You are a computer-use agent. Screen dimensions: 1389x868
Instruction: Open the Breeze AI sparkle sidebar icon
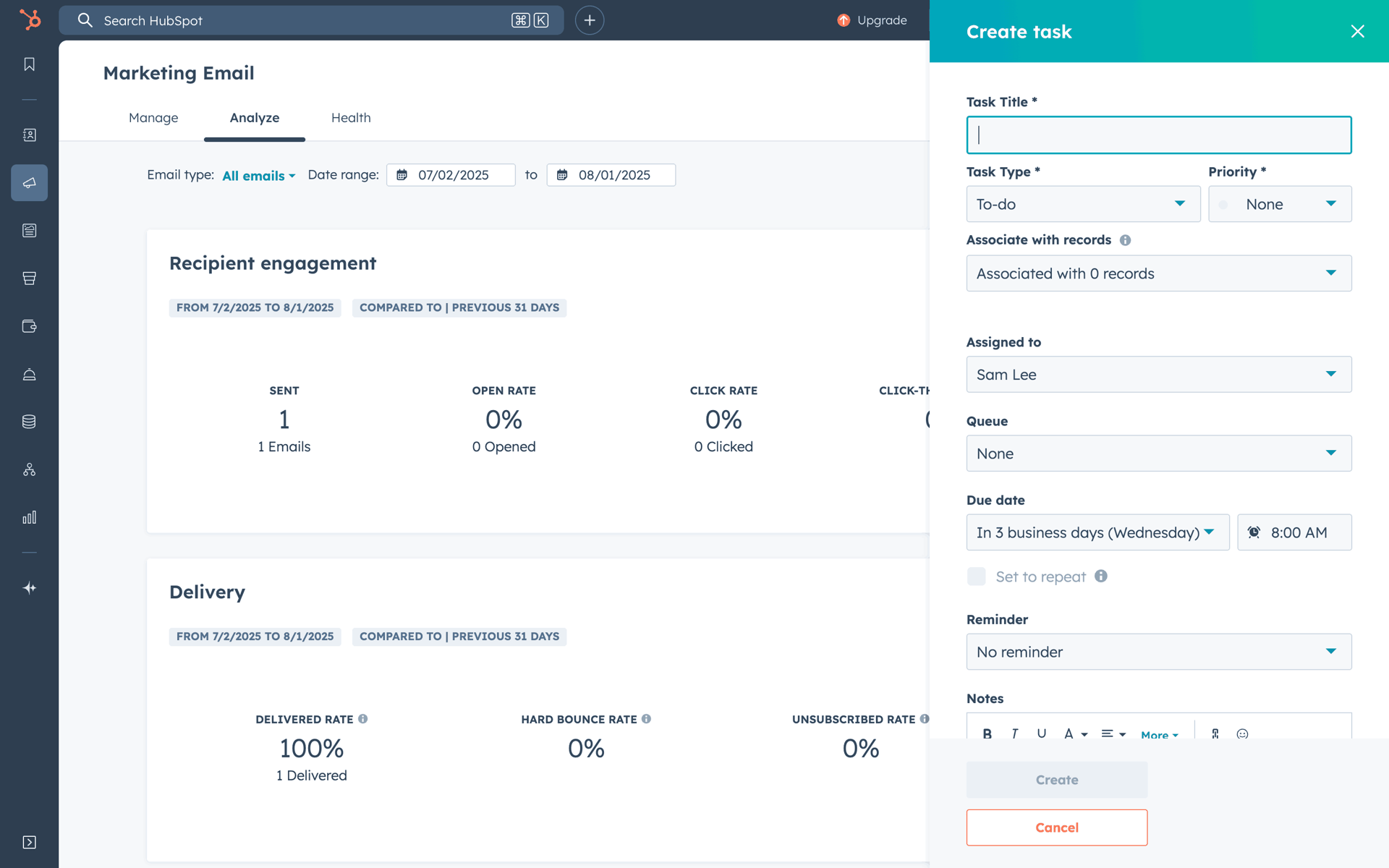coord(29,588)
